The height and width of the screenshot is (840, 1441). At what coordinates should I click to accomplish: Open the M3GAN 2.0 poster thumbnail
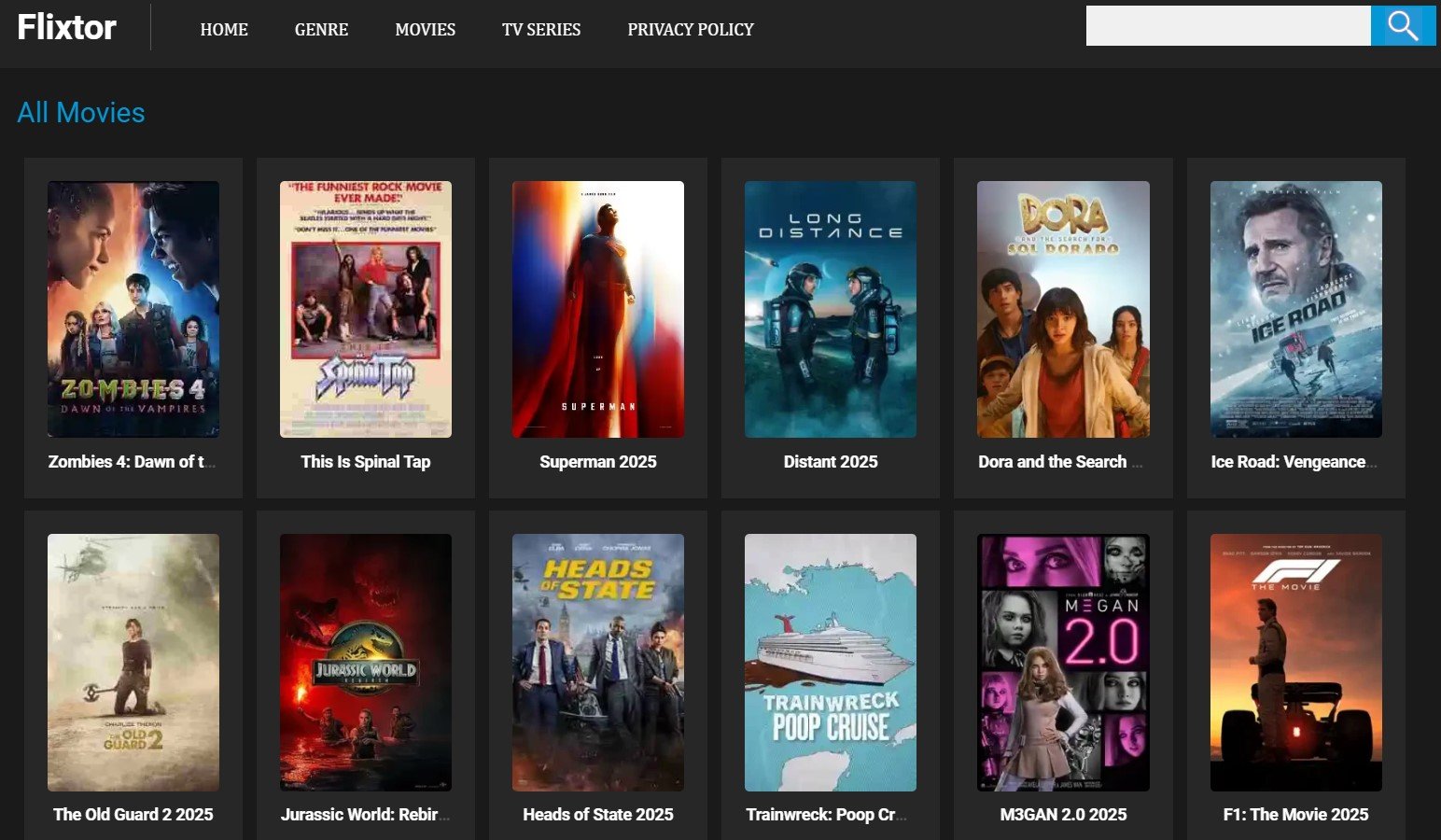(1063, 663)
